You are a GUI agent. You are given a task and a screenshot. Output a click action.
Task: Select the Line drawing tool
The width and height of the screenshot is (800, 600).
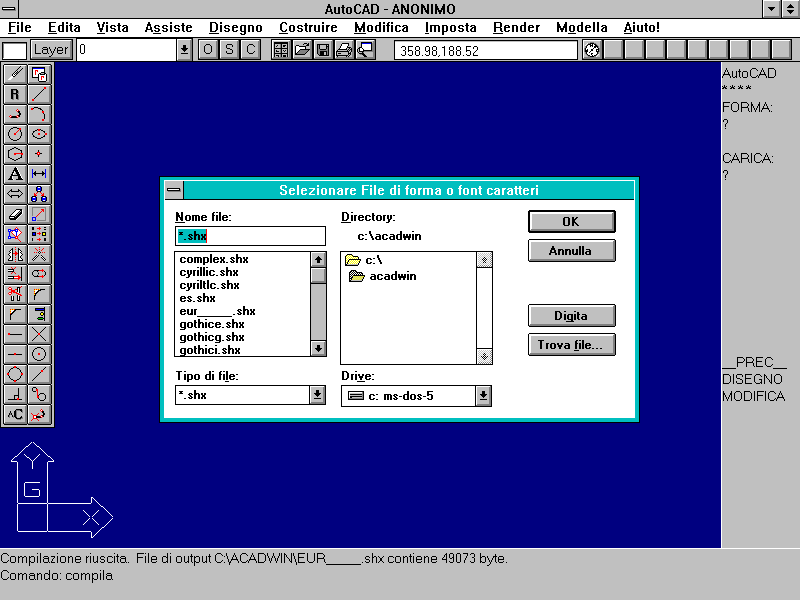click(39, 94)
